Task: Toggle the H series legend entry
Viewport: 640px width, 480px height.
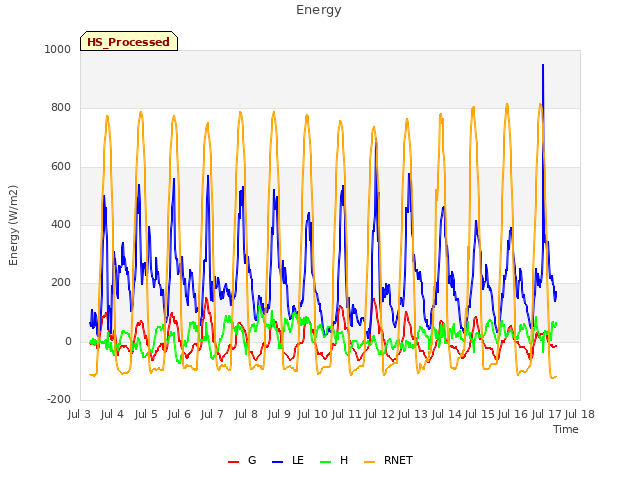Action: coord(334,460)
